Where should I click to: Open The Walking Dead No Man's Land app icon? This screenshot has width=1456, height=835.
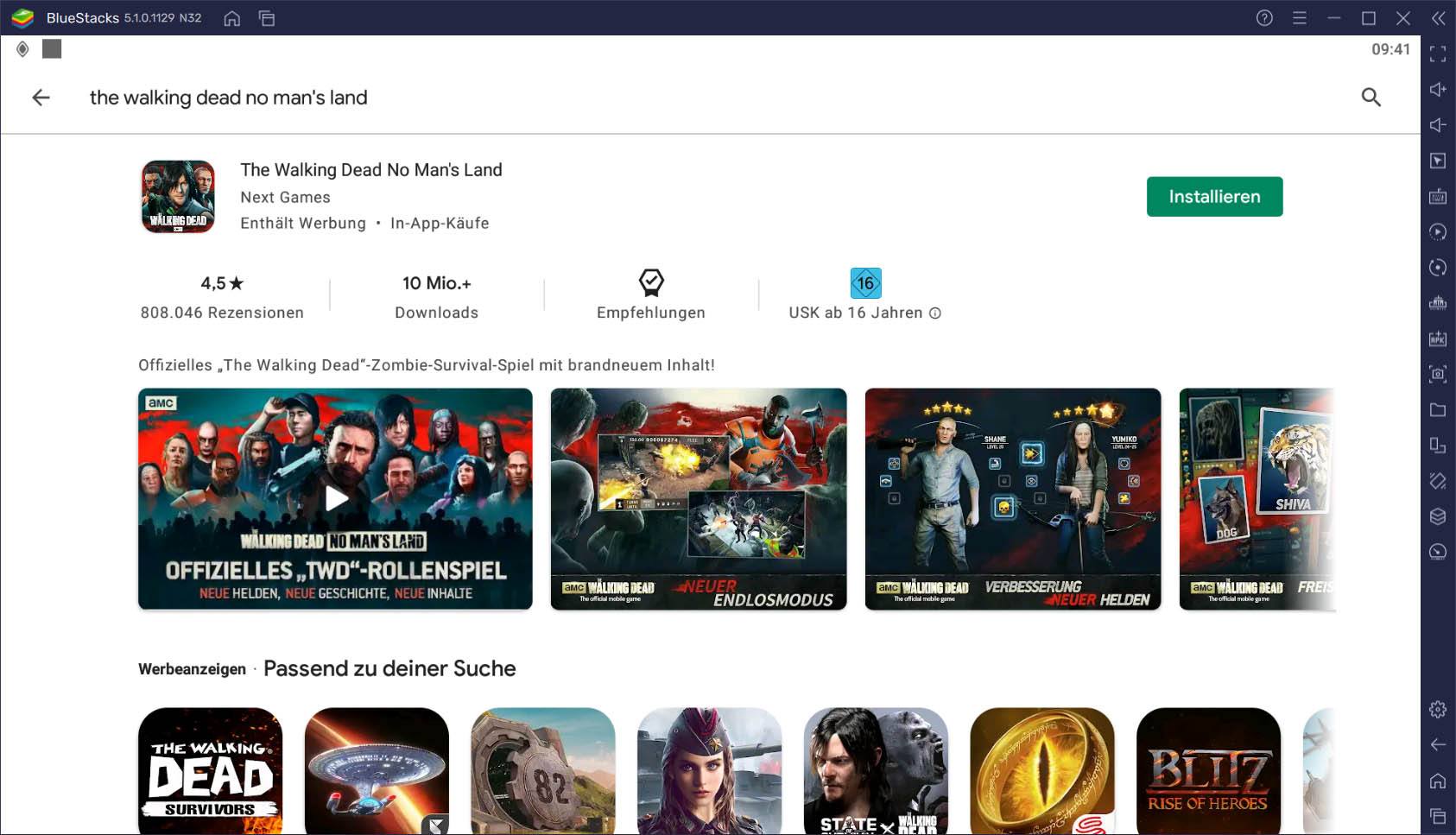pos(178,197)
